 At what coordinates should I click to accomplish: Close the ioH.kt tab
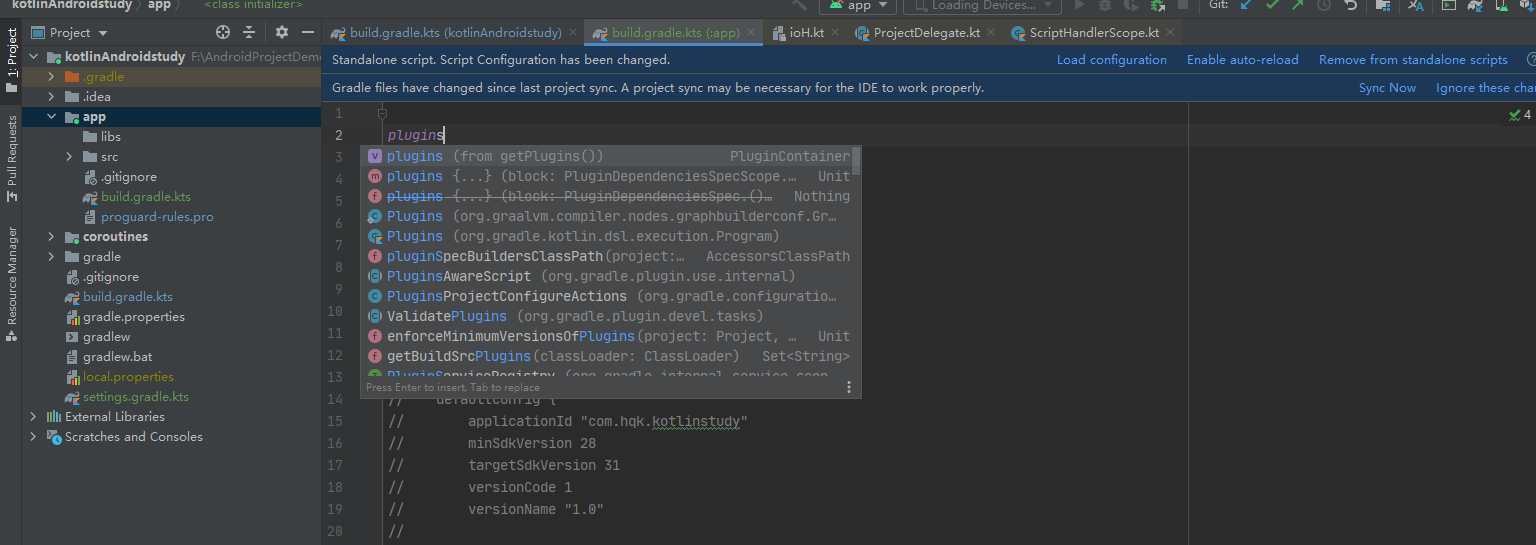pyautogui.click(x=836, y=33)
